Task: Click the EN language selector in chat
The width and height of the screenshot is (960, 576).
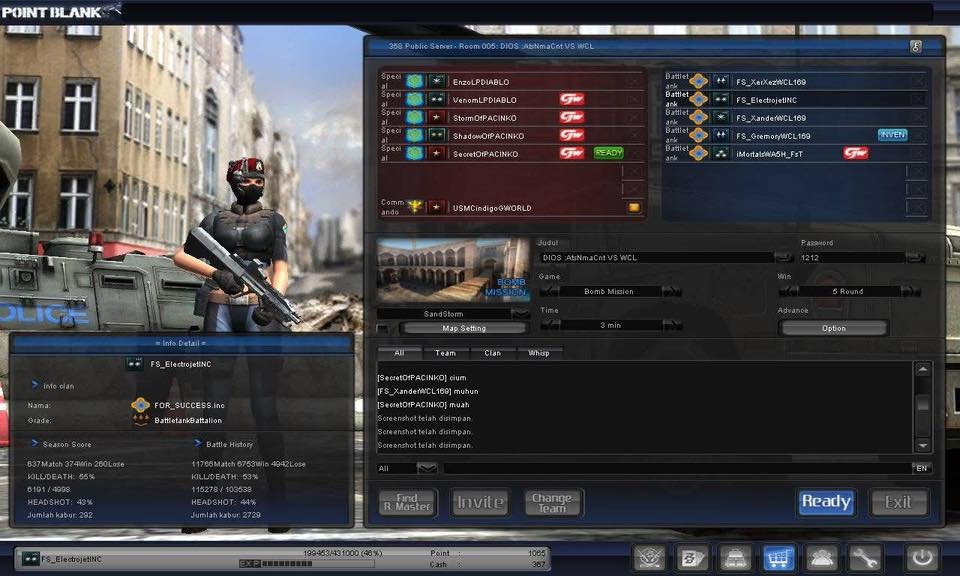Action: coord(921,468)
